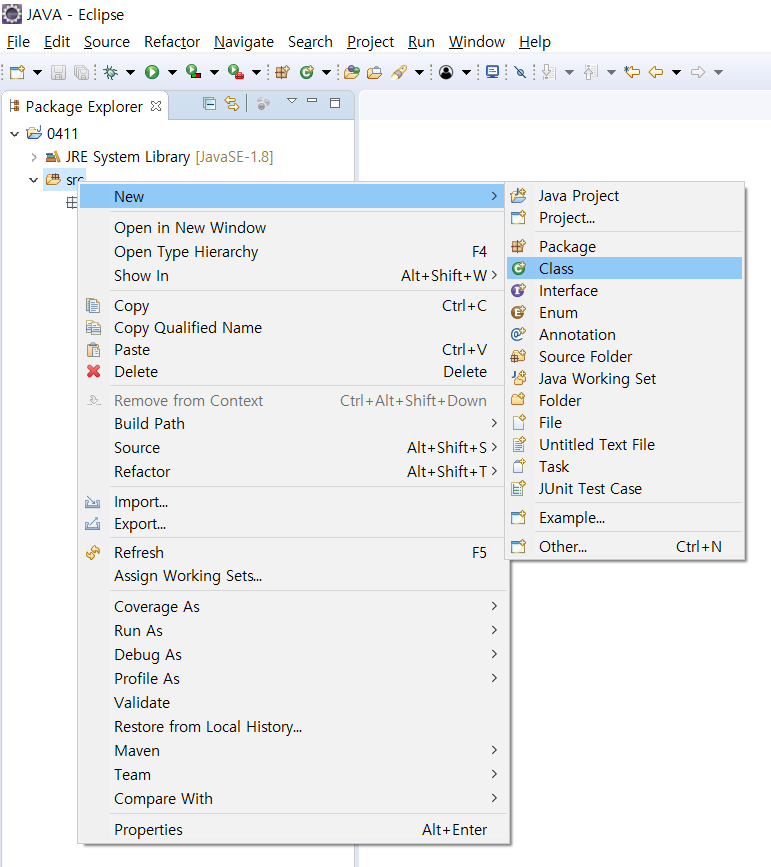Viewport: 771px width, 867px height.
Task: Open the New Java Class dropdown arrow
Action: (x=326, y=72)
